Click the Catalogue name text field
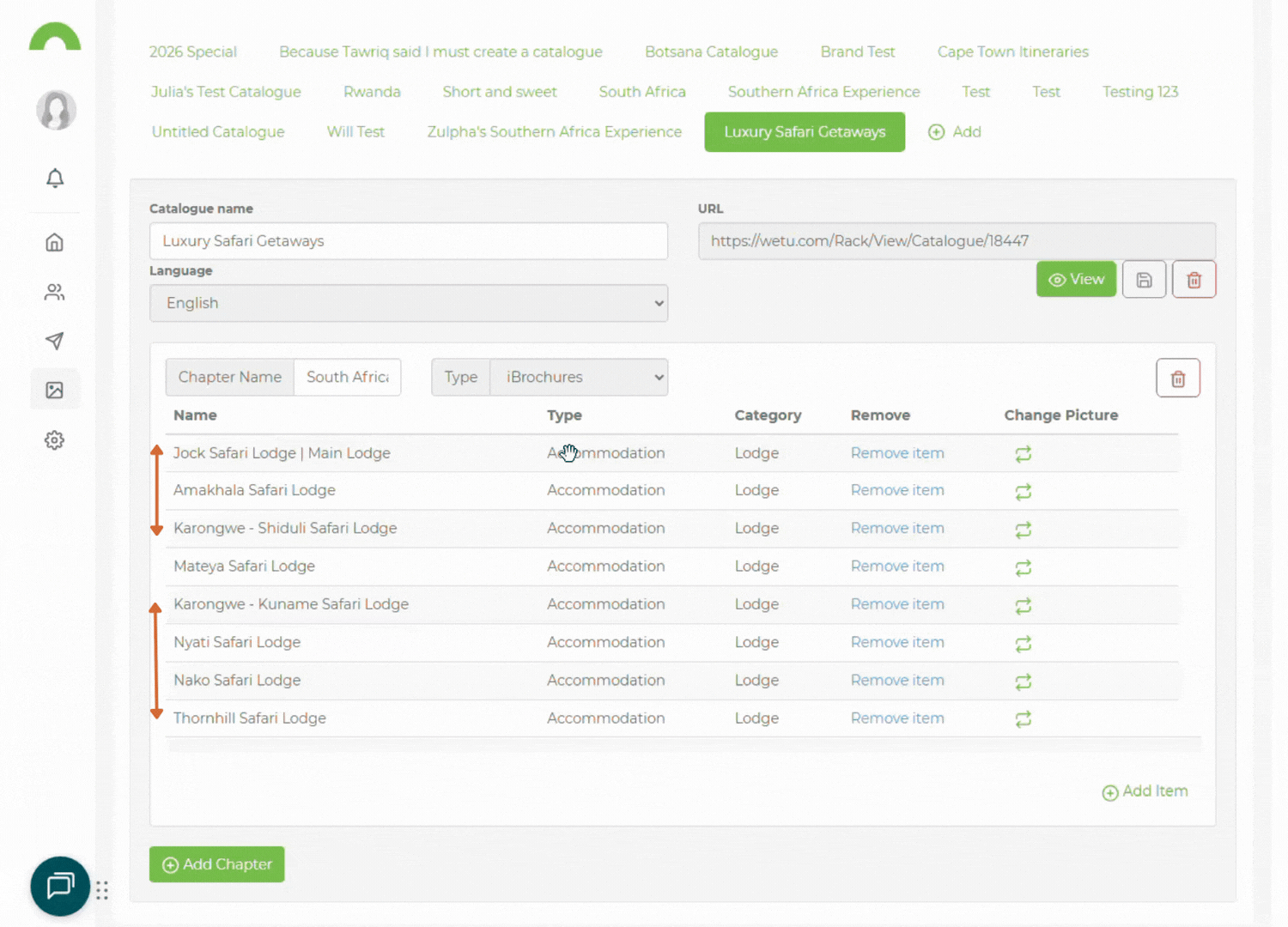This screenshot has height=927, width=1288. click(x=409, y=241)
